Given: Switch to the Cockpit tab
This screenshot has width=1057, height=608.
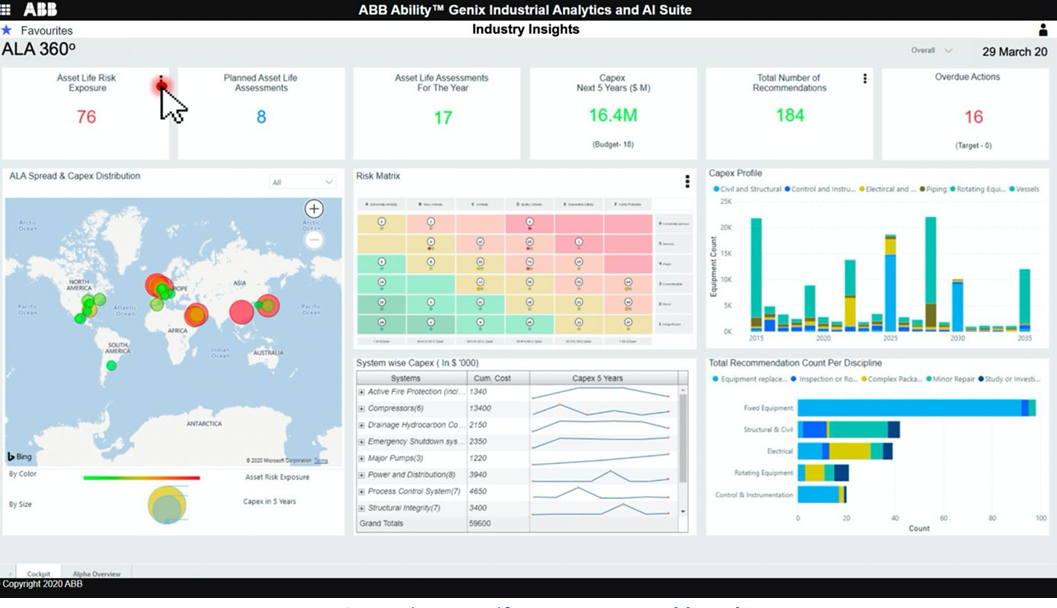Looking at the screenshot, I should pos(39,573).
